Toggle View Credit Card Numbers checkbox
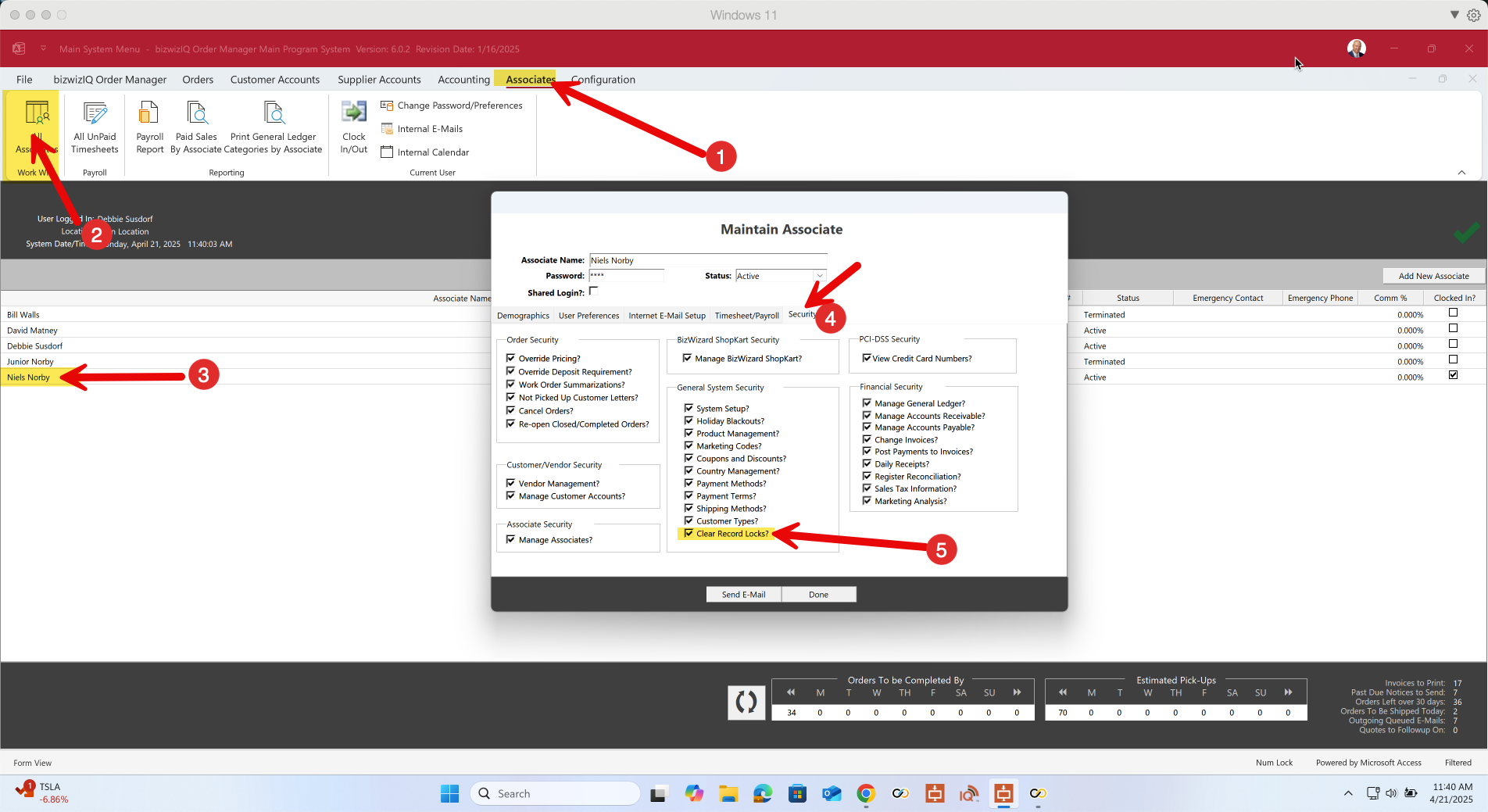 866,358
